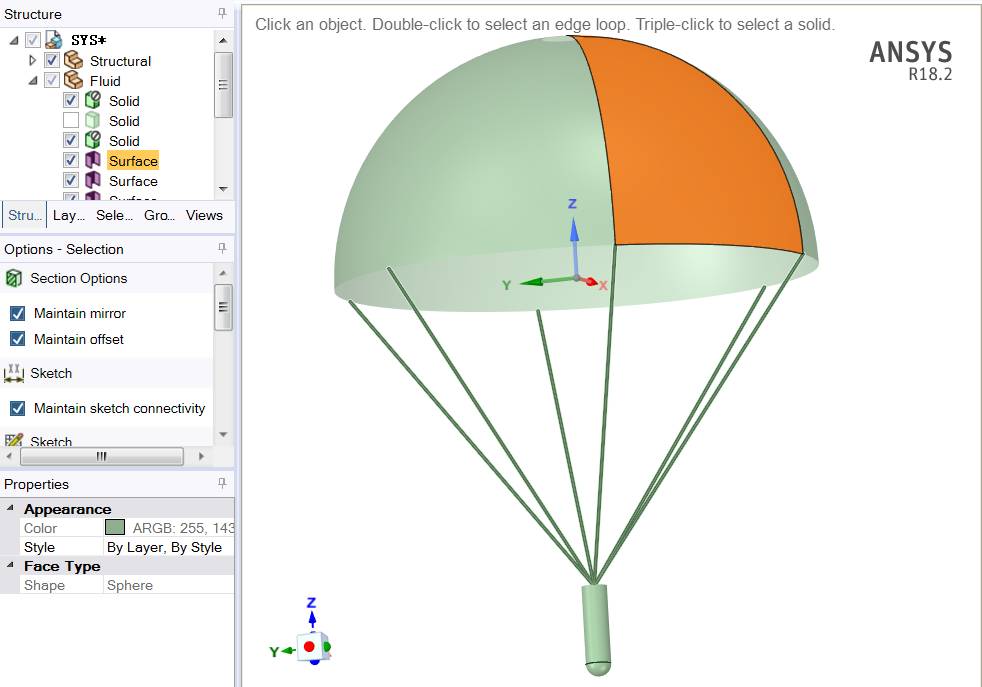Click the red X axis handle on the canopy triad
Screen dimensions: 982x687
pos(591,282)
